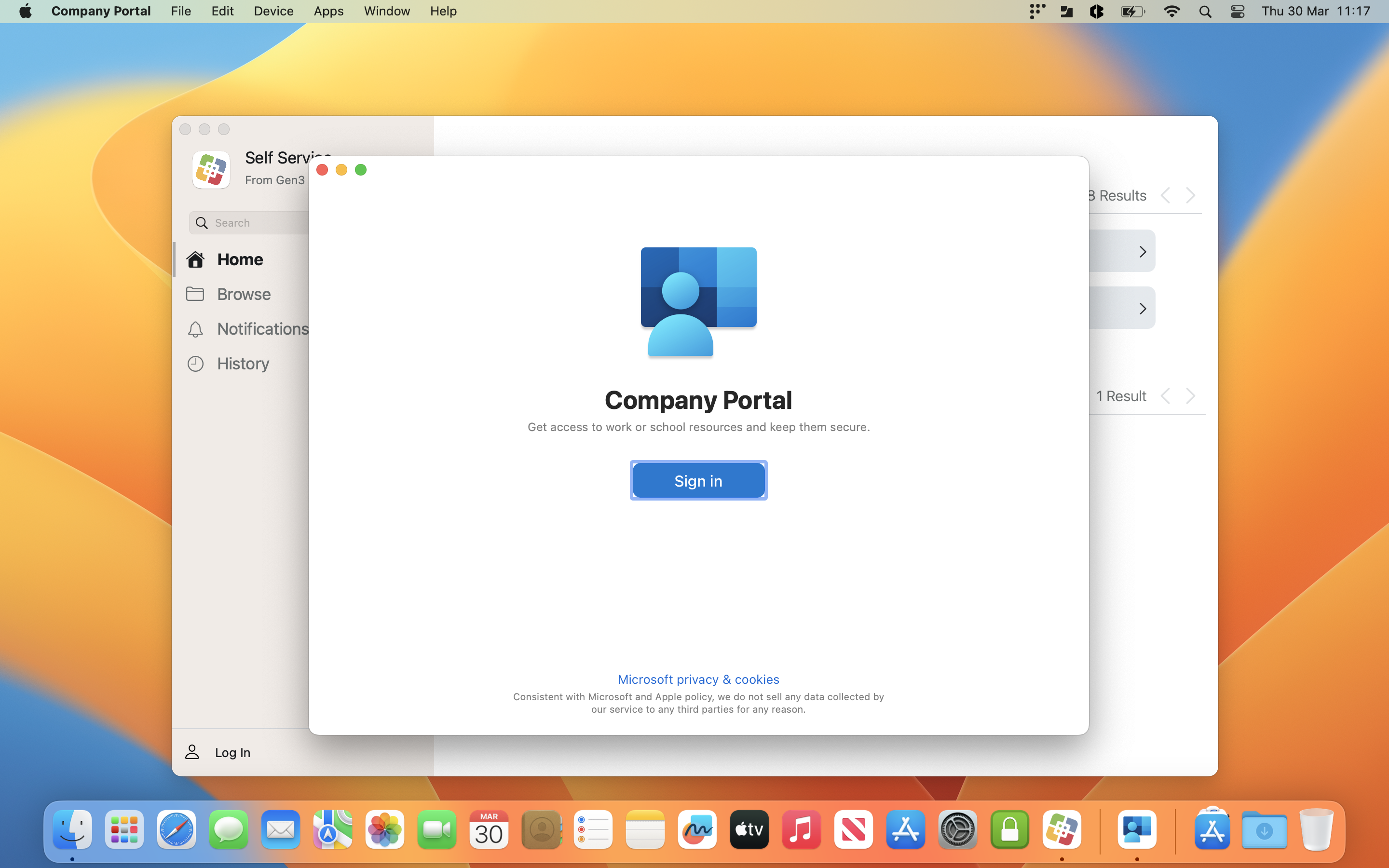Image resolution: width=1389 pixels, height=868 pixels.
Task: Go to next page of 8 Results
Action: (1190, 195)
